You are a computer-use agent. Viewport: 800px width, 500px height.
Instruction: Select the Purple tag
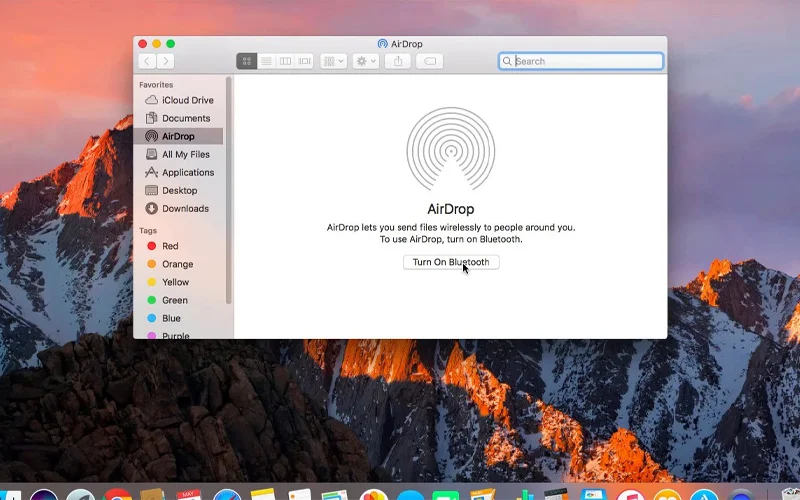tap(179, 334)
